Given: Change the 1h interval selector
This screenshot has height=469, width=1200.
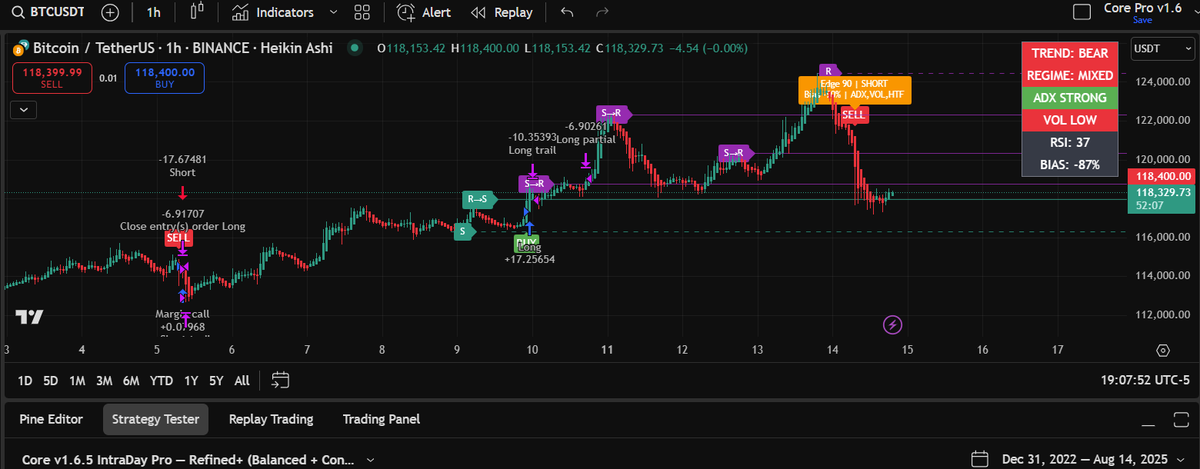Looking at the screenshot, I should 153,13.
